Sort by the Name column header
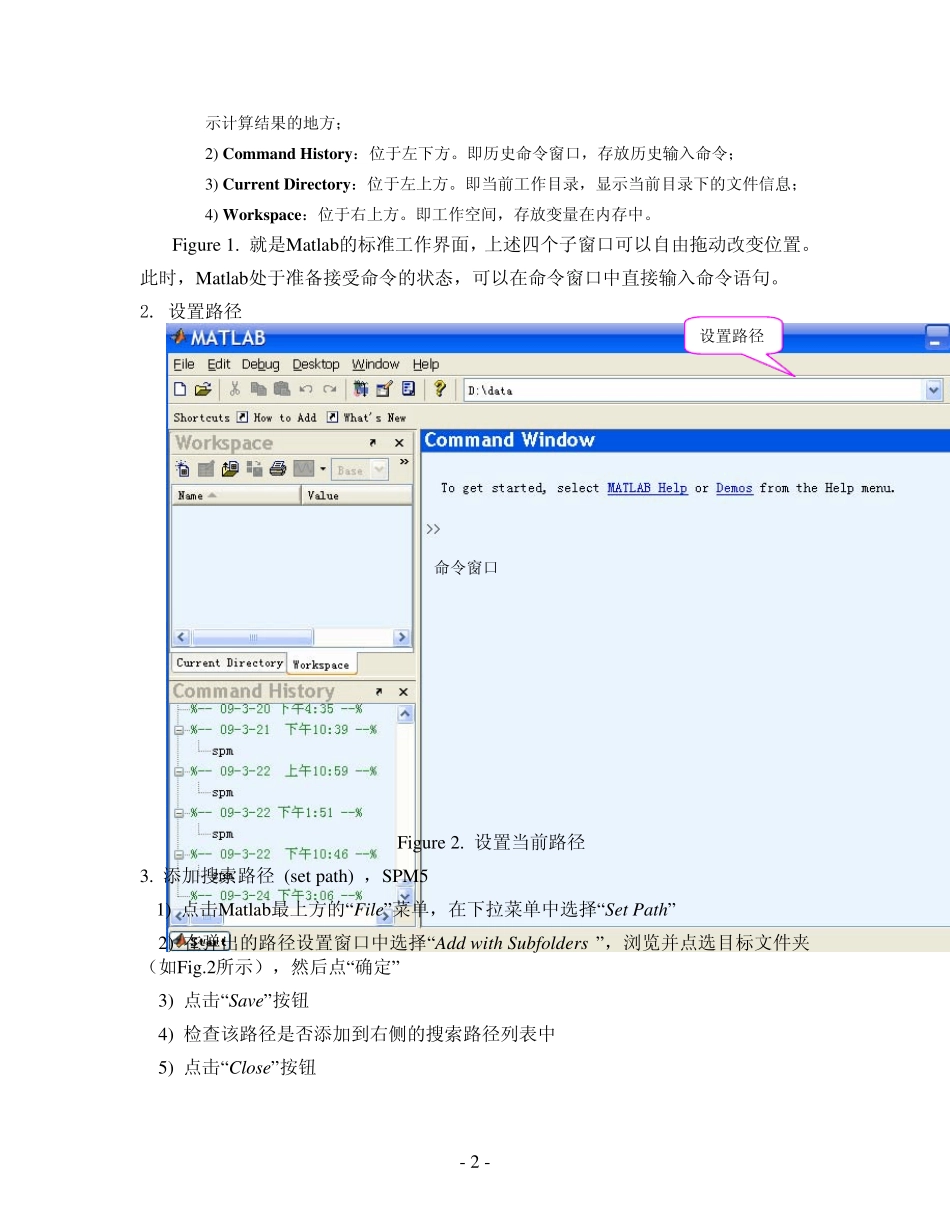Viewport: 950px width, 1230px height. (x=236, y=495)
